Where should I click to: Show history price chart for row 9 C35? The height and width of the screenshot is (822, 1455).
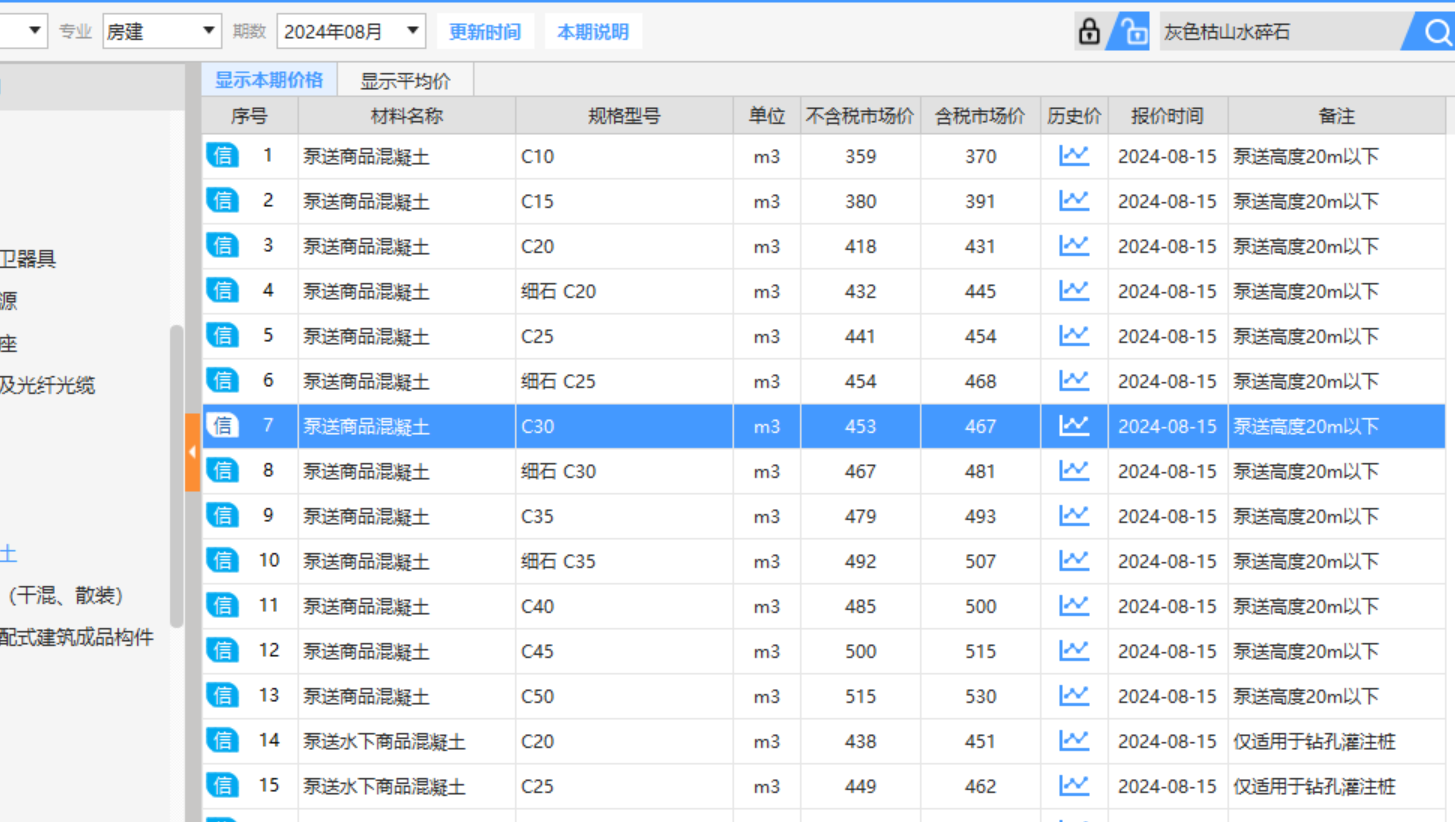point(1074,516)
